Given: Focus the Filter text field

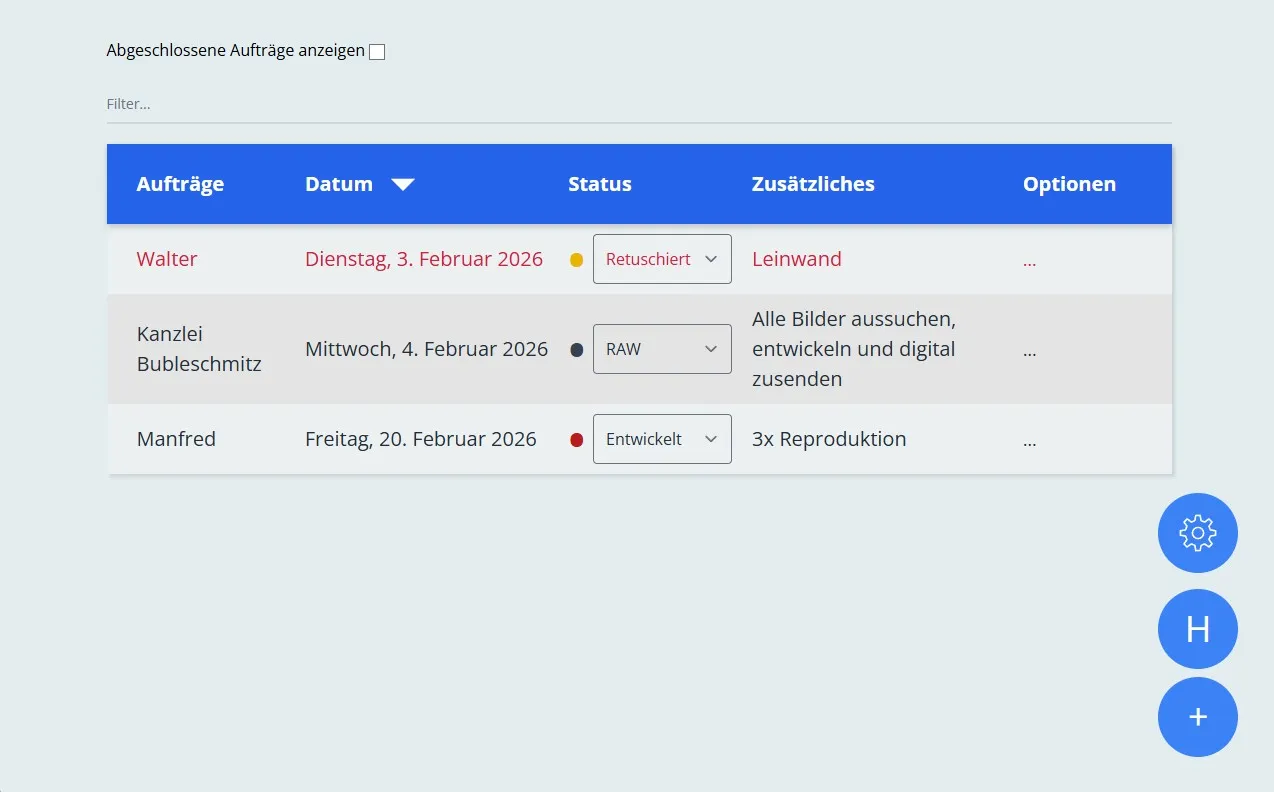Looking at the screenshot, I should pos(638,104).
